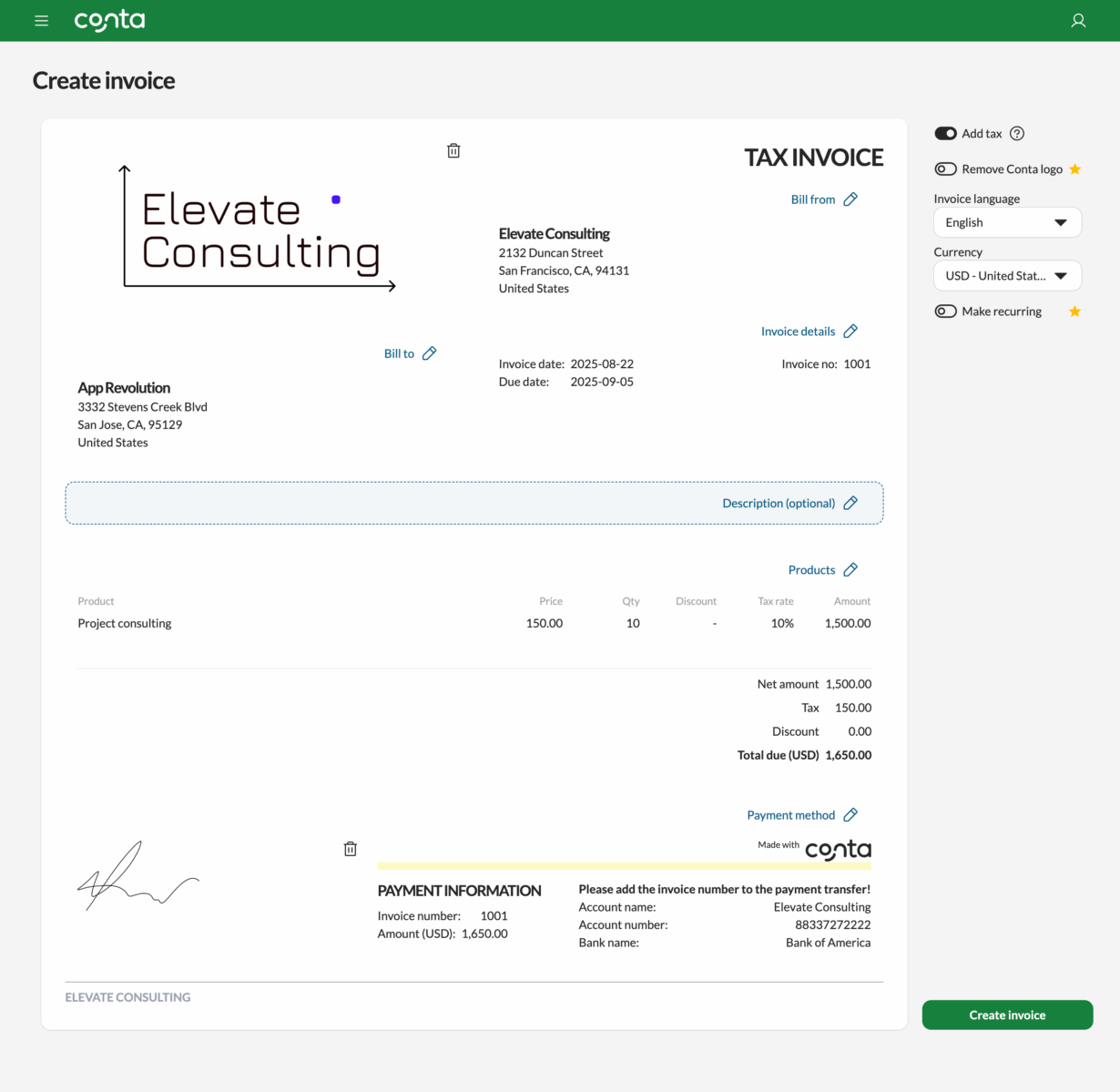
Task: Click pencil icon next to Bill from
Action: (x=850, y=199)
